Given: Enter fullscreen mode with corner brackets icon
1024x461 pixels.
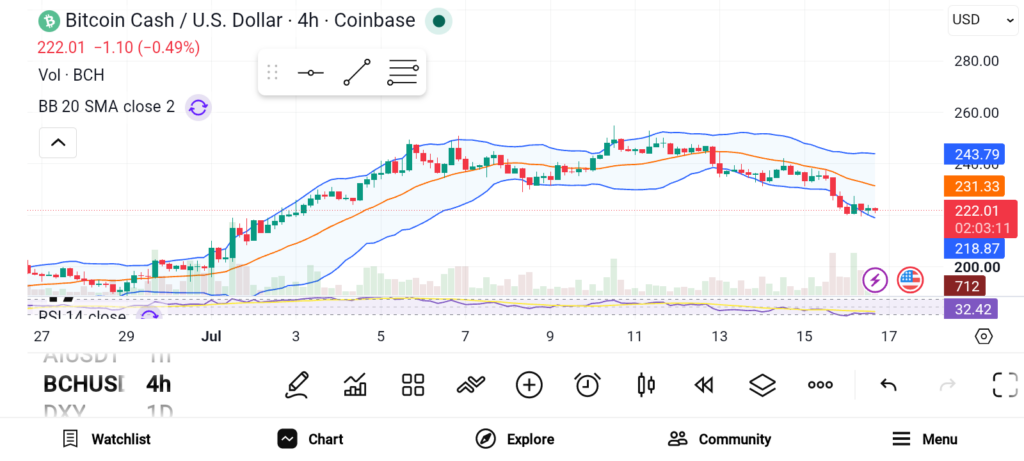Looking at the screenshot, I should tap(1005, 385).
